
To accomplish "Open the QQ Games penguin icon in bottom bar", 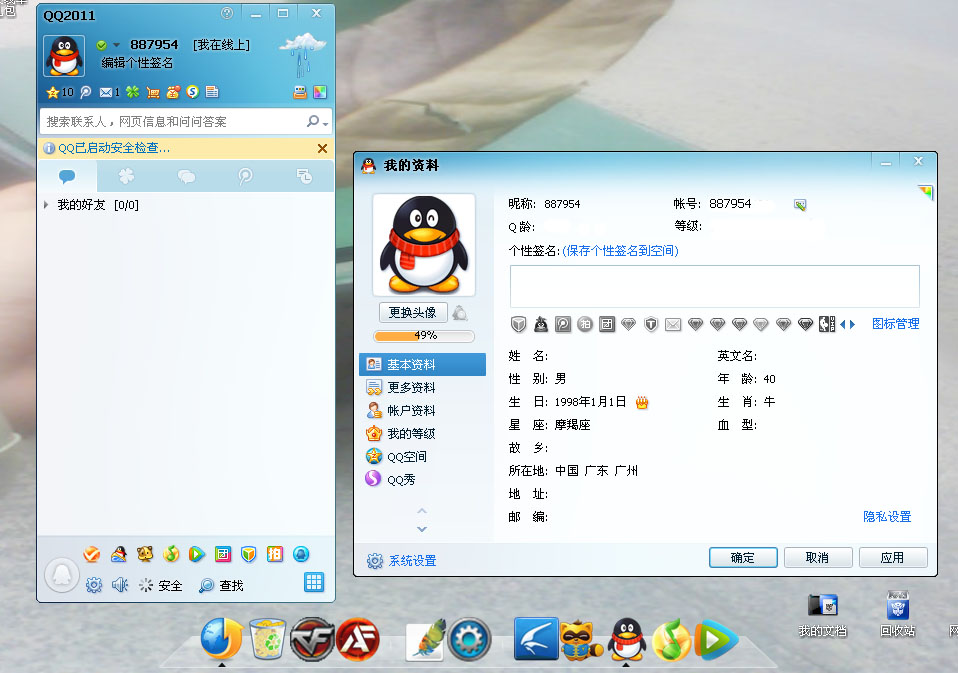I will coord(119,554).
